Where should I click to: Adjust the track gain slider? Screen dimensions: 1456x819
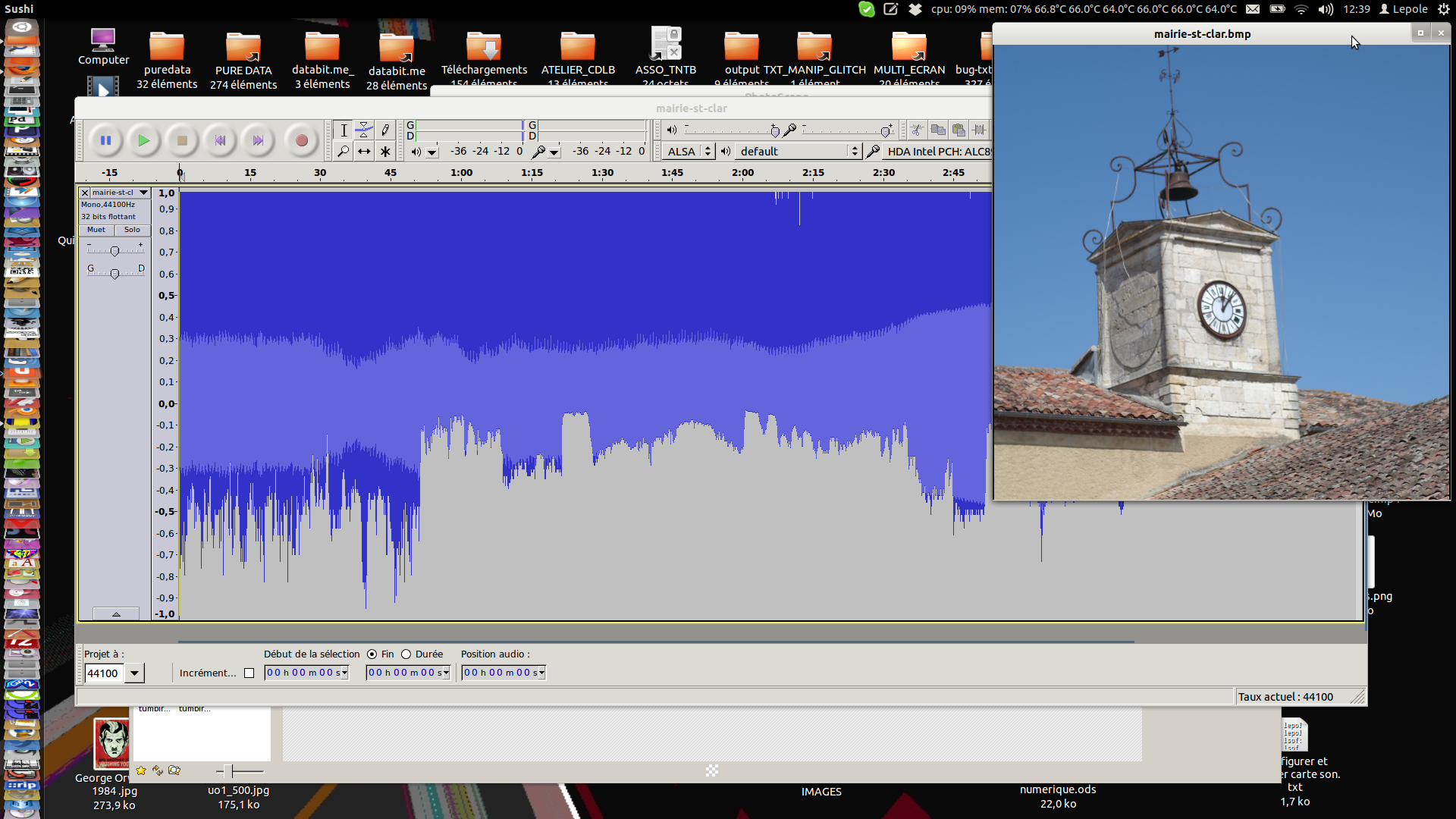coord(115,251)
